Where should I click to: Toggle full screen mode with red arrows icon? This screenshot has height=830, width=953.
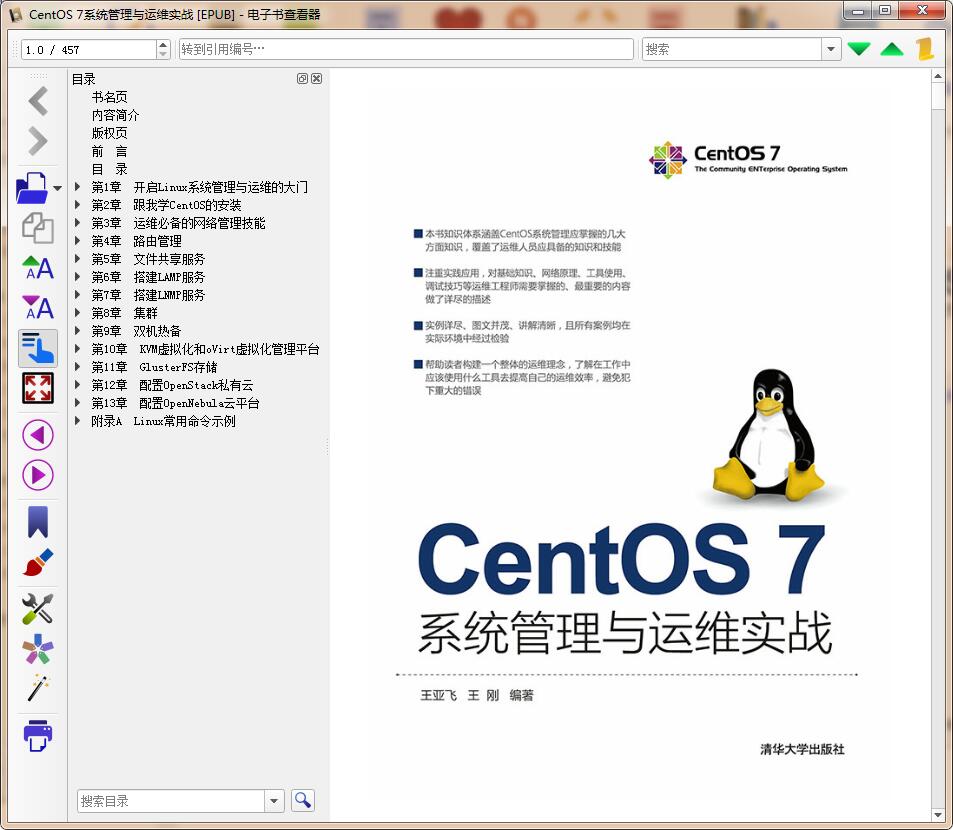38,388
